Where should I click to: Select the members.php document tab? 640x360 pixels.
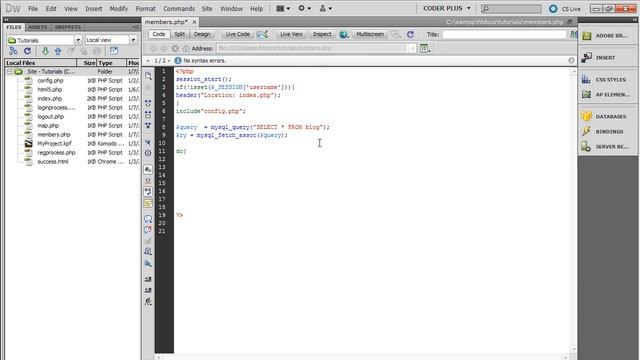point(166,22)
